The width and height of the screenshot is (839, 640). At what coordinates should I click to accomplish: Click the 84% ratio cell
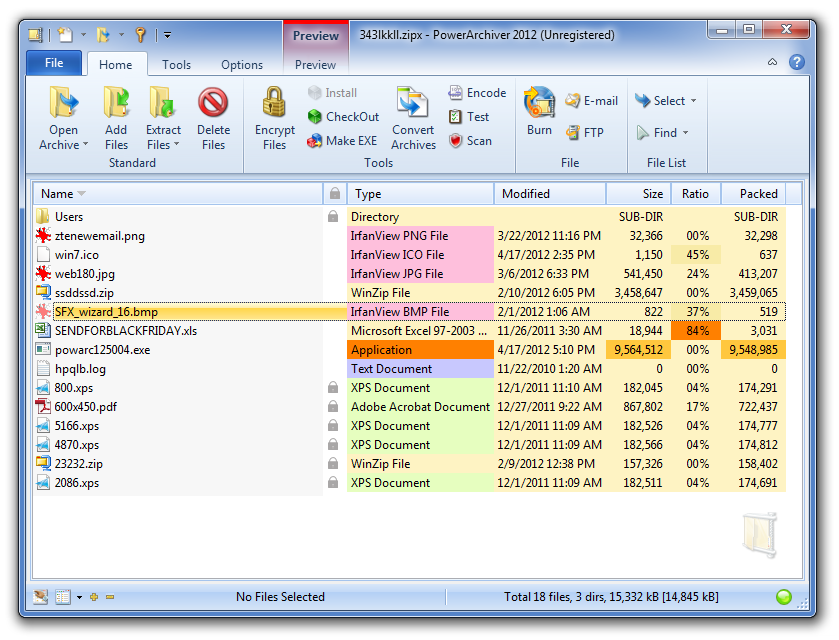click(696, 331)
